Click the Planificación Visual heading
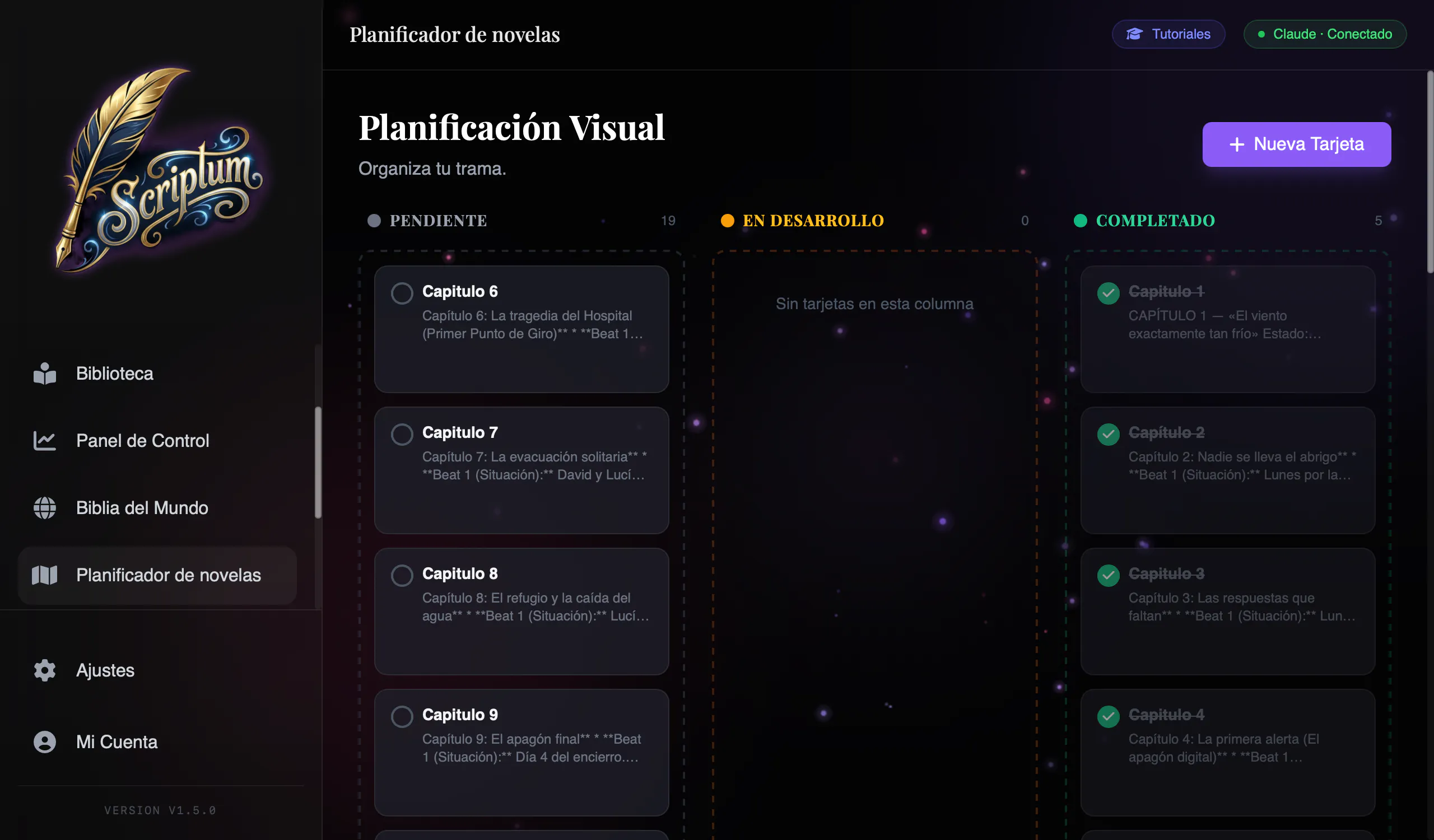The width and height of the screenshot is (1434, 840). pos(511,127)
